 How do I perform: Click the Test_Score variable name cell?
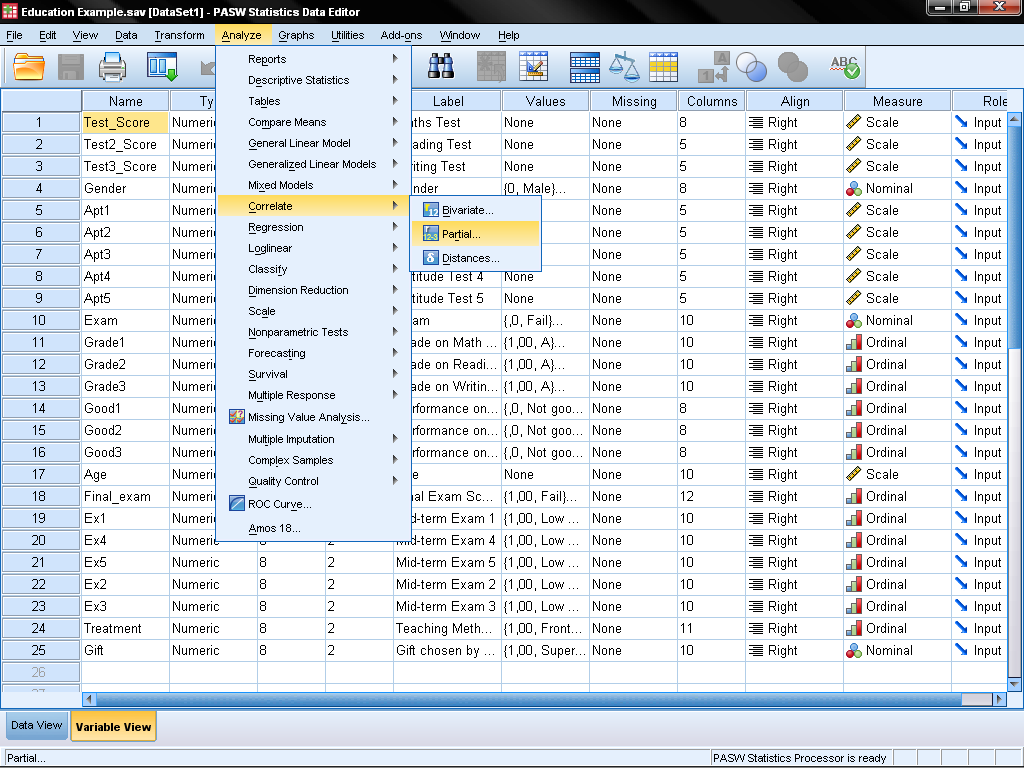(x=124, y=122)
